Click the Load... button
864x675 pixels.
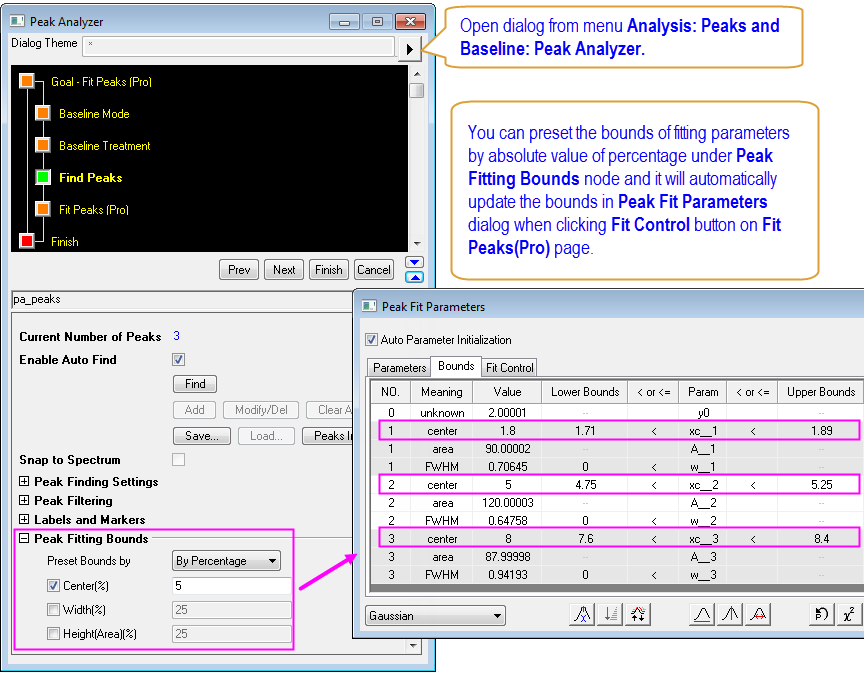coord(266,436)
